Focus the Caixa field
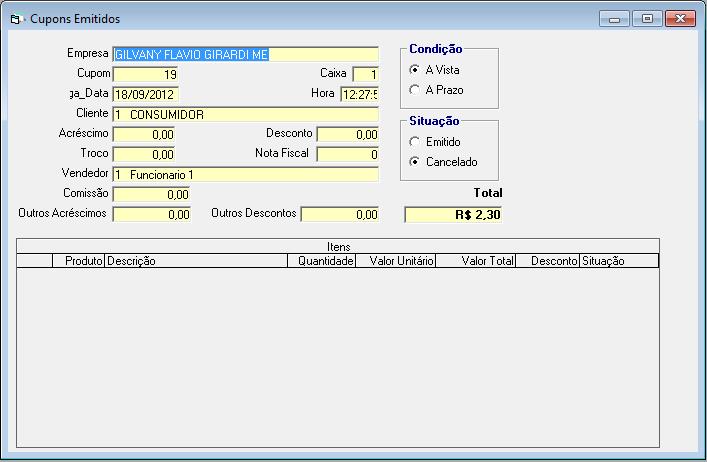The width and height of the screenshot is (707, 462). point(366,74)
